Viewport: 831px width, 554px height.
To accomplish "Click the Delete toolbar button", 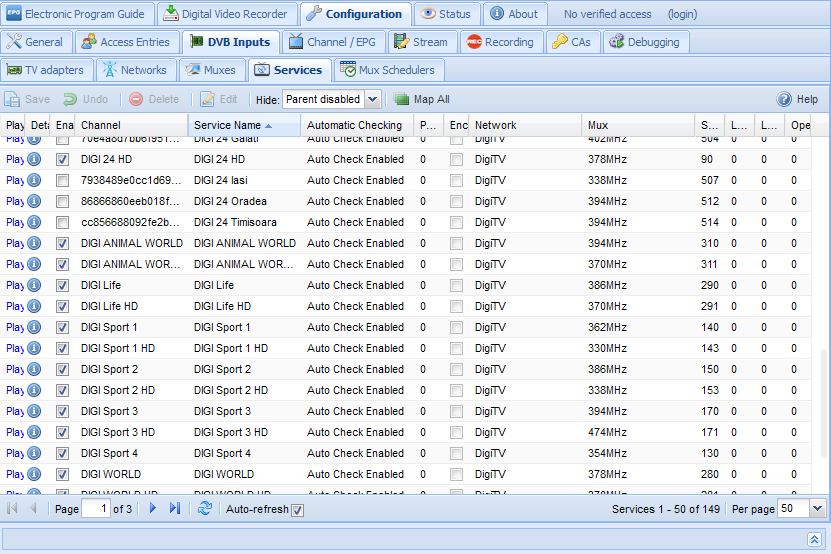I will pos(154,99).
